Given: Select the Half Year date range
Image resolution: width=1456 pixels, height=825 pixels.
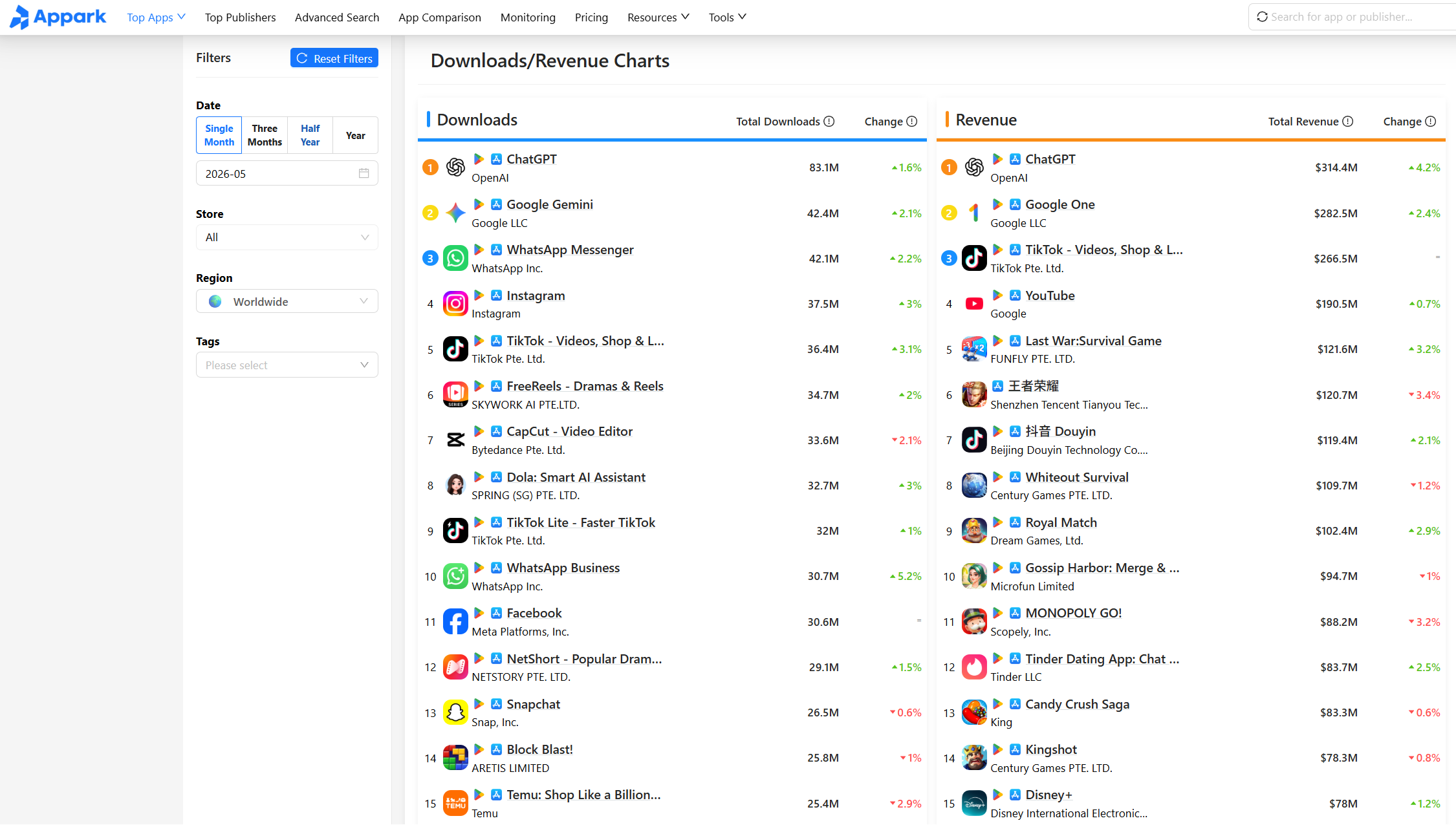Looking at the screenshot, I should [310, 135].
